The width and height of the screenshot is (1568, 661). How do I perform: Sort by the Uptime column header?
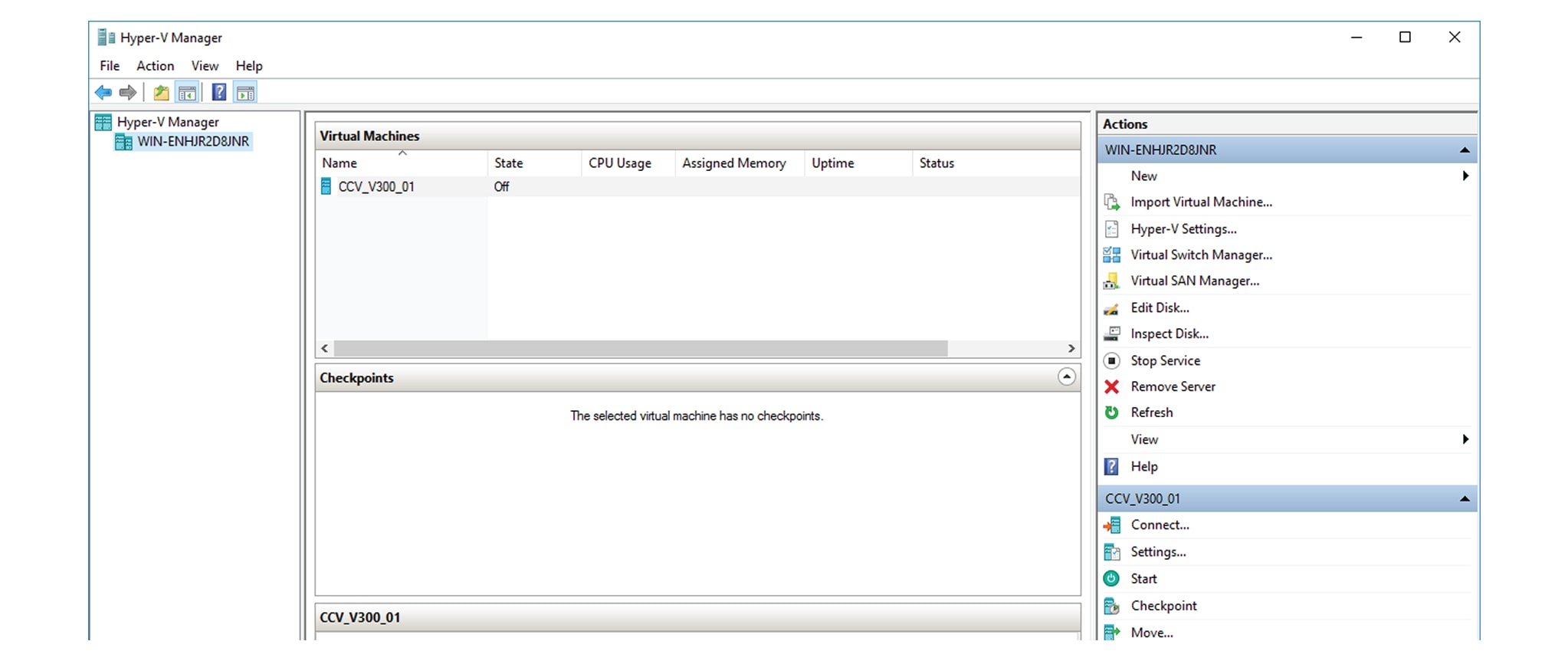click(x=858, y=163)
